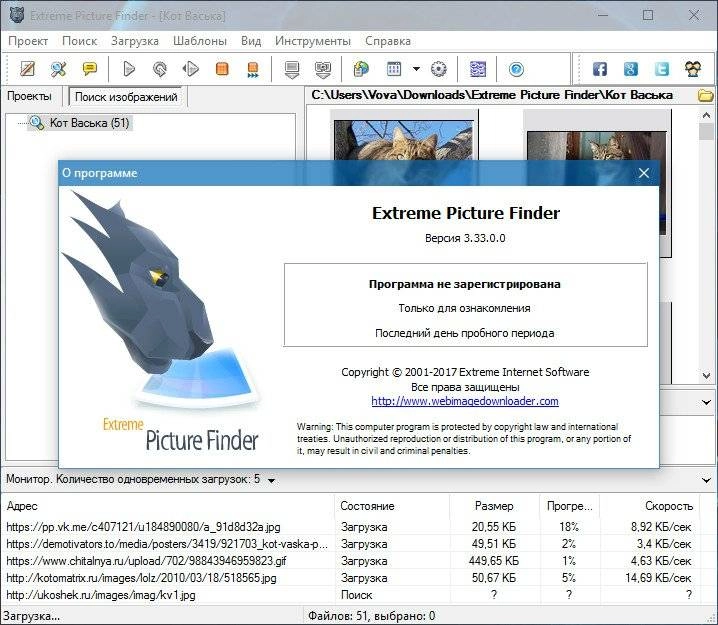The width and height of the screenshot is (718, 625).
Task: Start download with the play icon
Action: coord(129,69)
